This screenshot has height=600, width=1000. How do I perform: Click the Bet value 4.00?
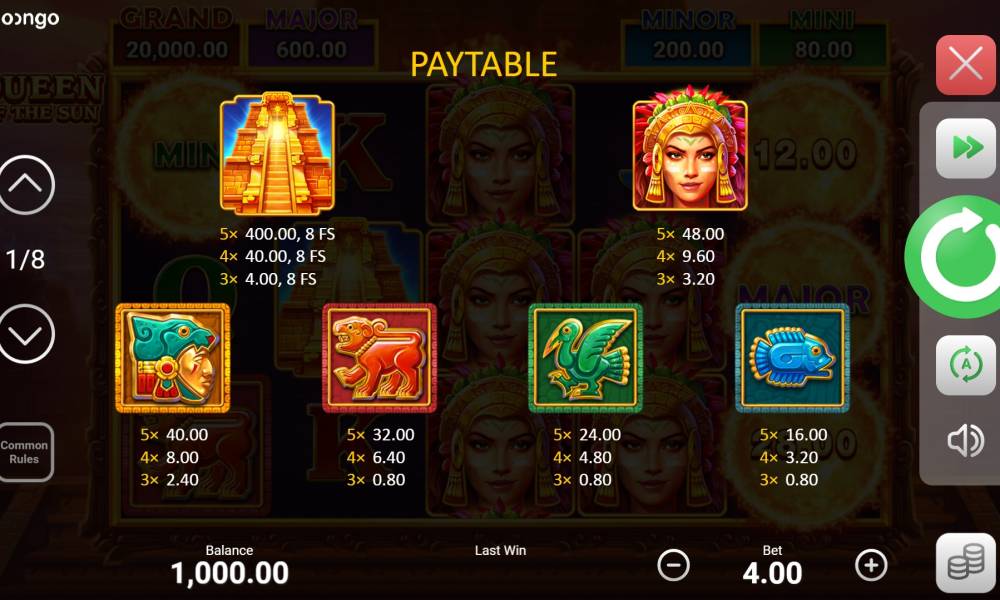tap(772, 573)
